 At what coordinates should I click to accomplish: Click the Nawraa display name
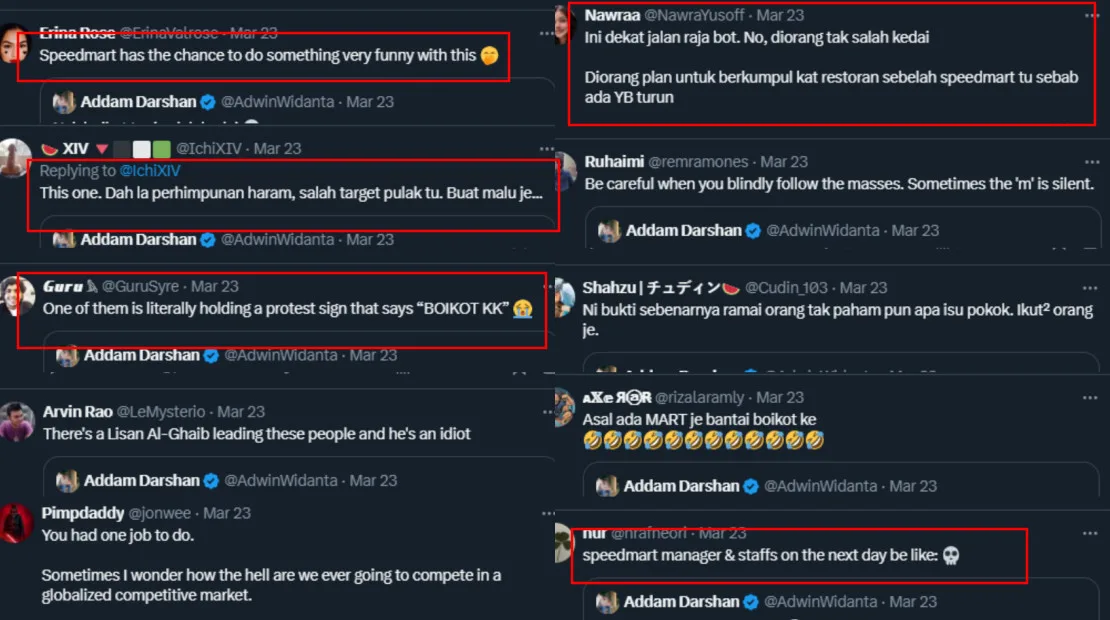pos(612,15)
